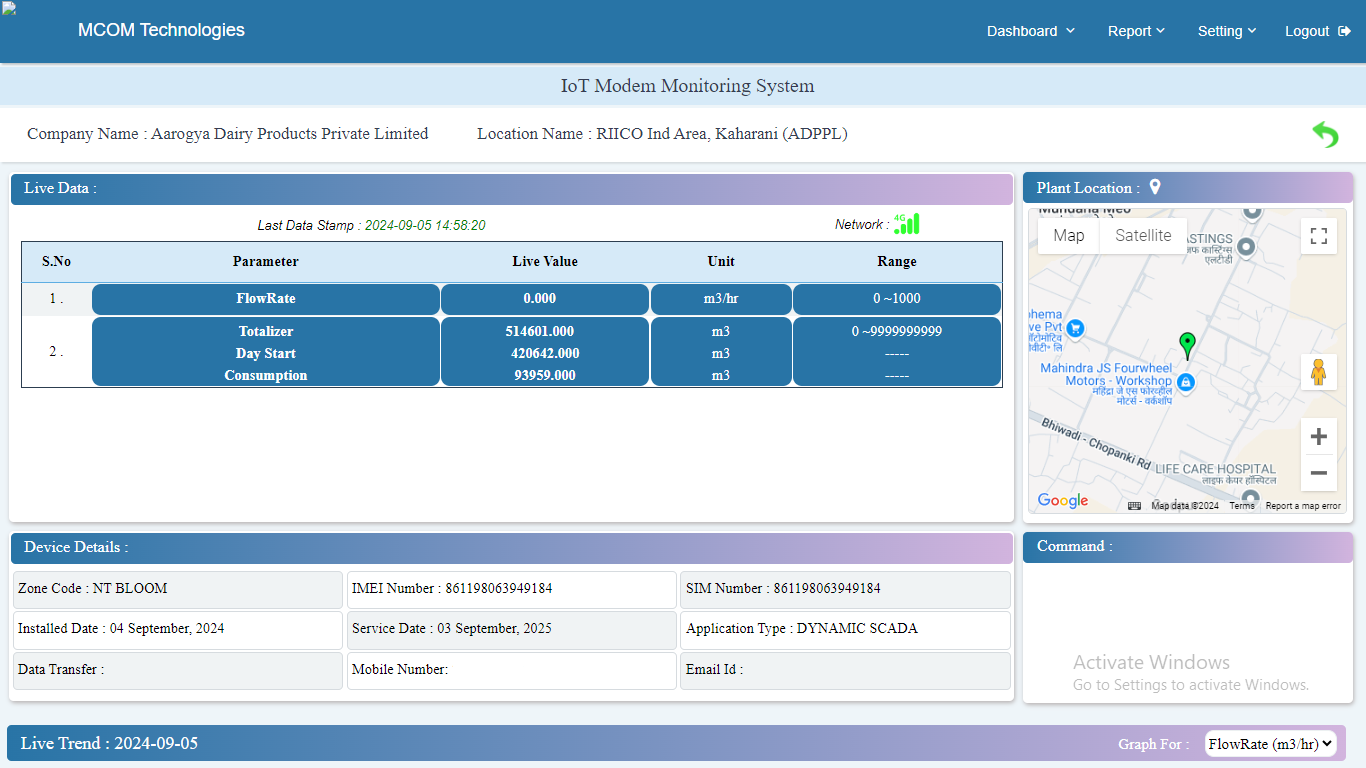This screenshot has width=1366, height=768.
Task: Click the location pin icon beside Plant Location
Action: pos(1155,187)
